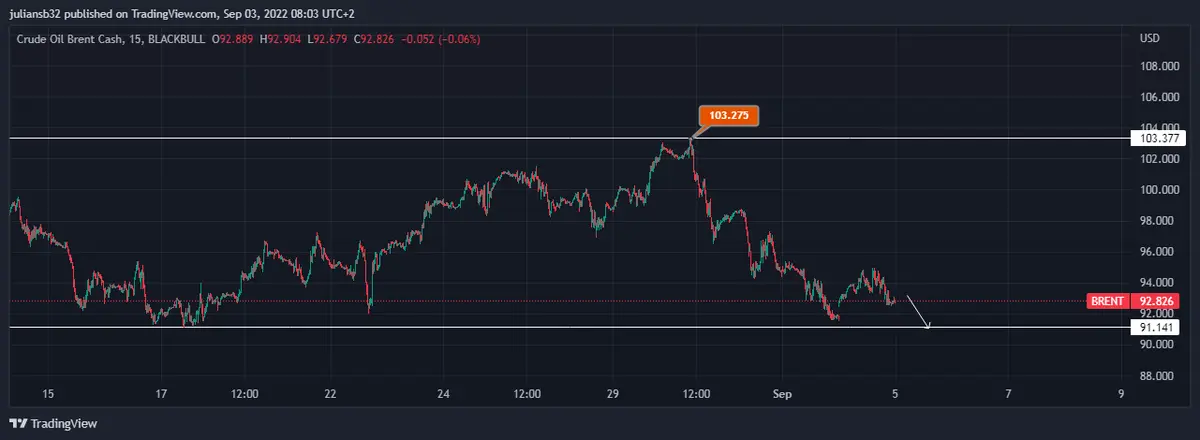Select the lower horizontal line at 91.141

[500, 327]
